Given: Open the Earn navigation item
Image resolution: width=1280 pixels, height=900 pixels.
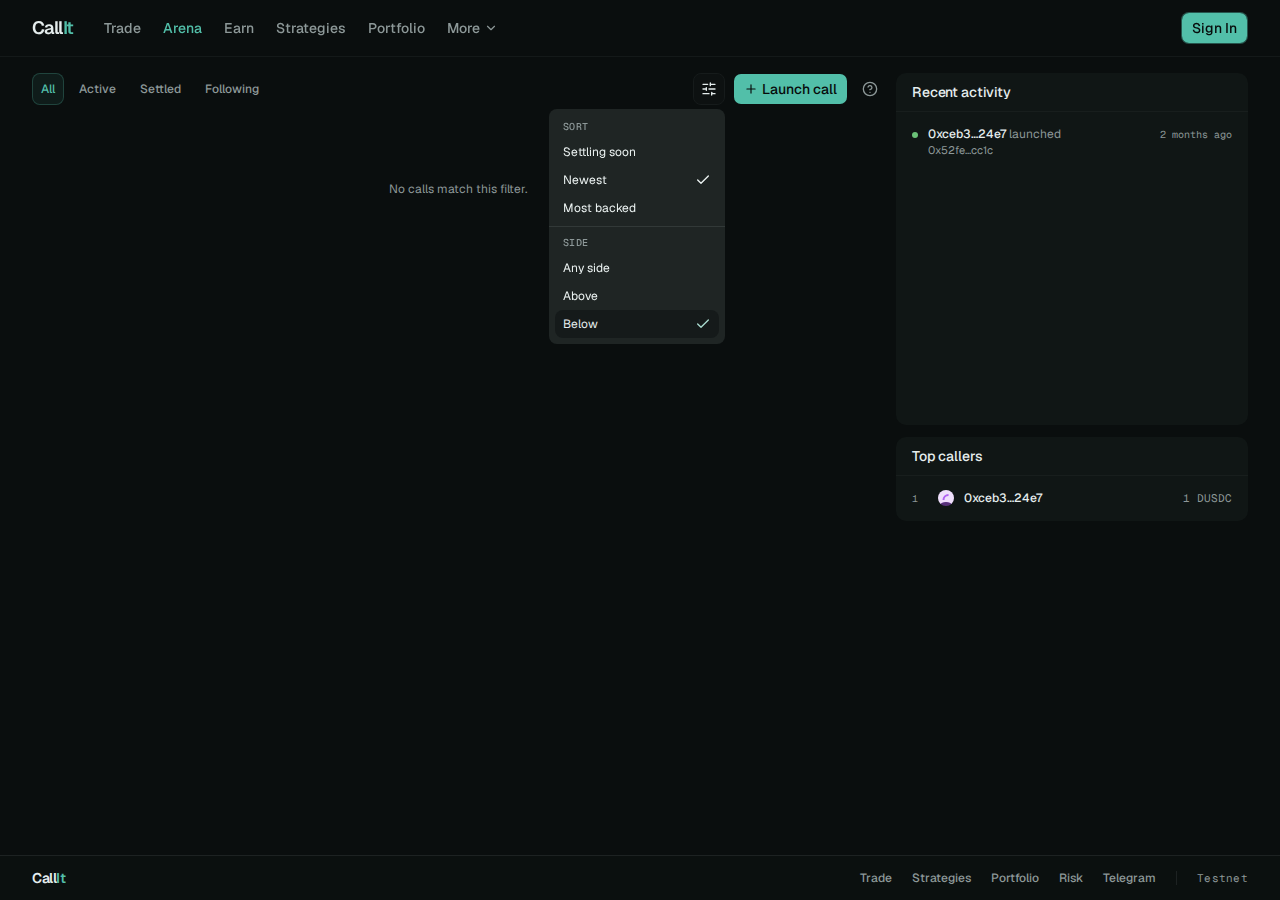Looking at the screenshot, I should click(x=239, y=28).
